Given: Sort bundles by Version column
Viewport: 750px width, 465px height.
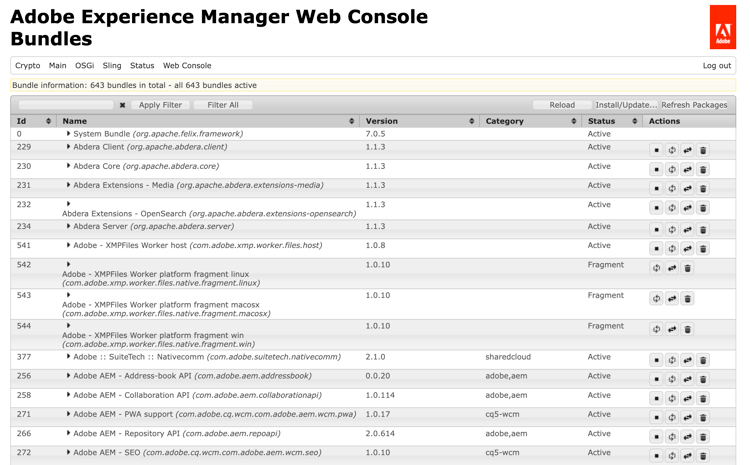Looking at the screenshot, I should [419, 121].
